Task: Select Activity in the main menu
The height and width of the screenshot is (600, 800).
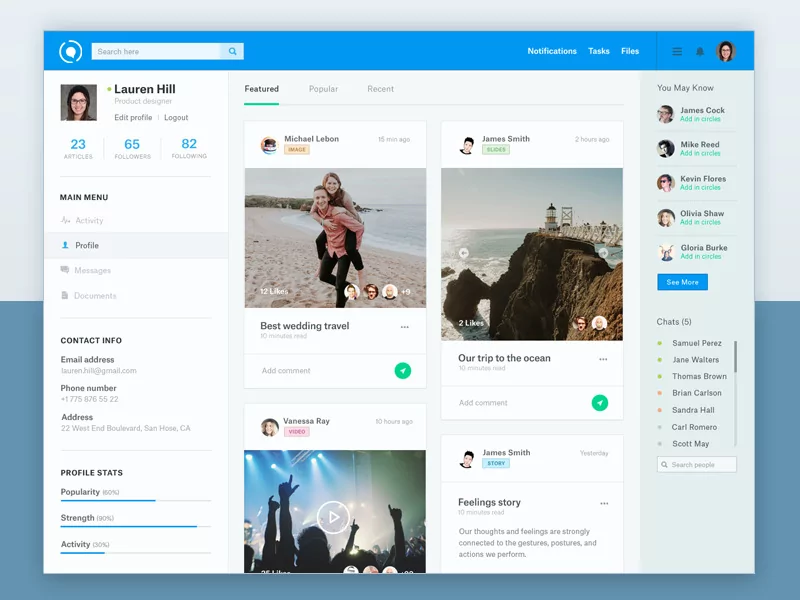Action: [136, 220]
